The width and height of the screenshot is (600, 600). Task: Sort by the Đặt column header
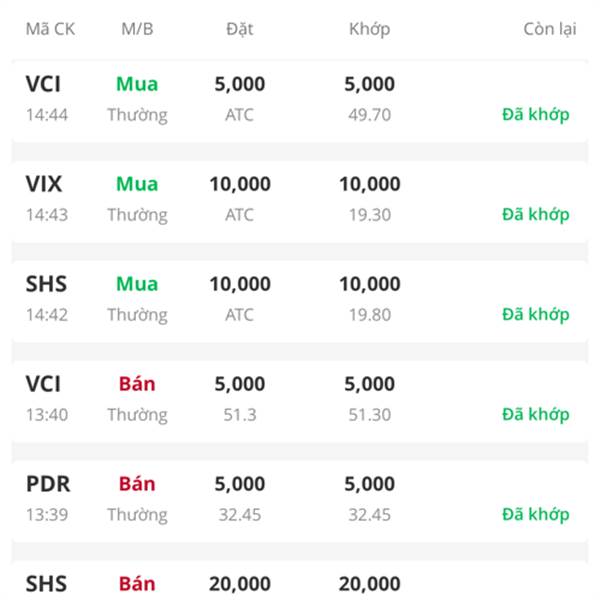point(240,29)
